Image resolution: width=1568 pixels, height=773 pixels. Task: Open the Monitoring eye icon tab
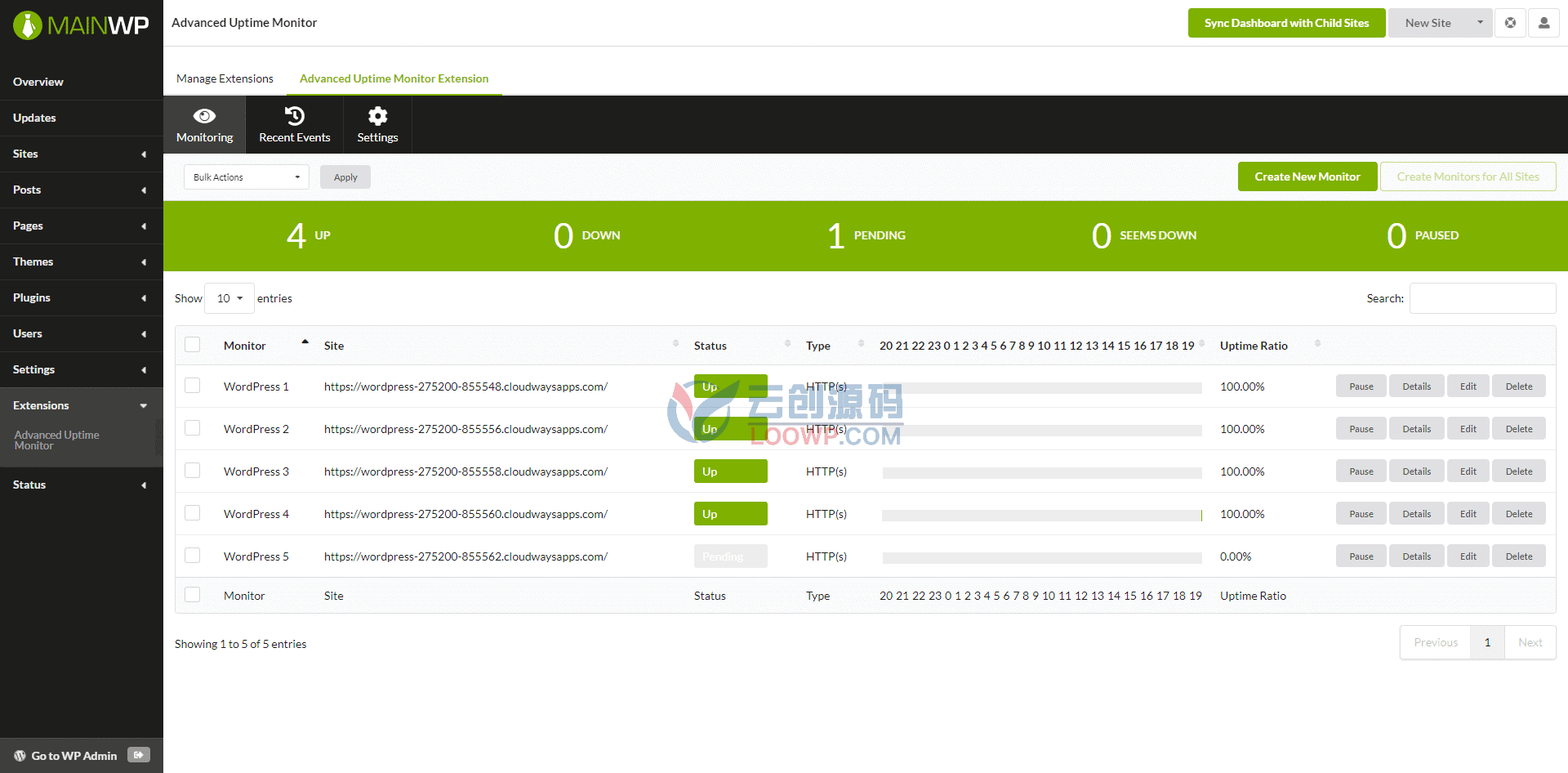pyautogui.click(x=204, y=124)
